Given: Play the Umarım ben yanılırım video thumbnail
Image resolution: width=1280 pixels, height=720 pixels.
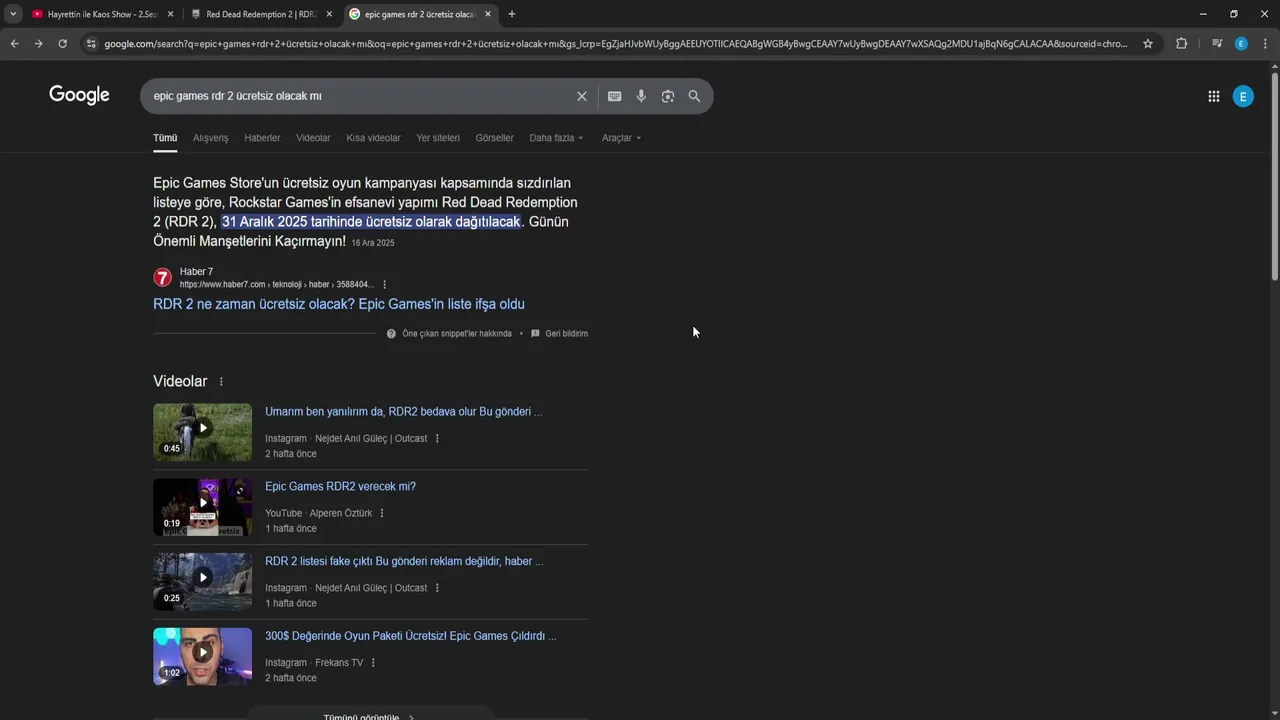Looking at the screenshot, I should pos(202,432).
